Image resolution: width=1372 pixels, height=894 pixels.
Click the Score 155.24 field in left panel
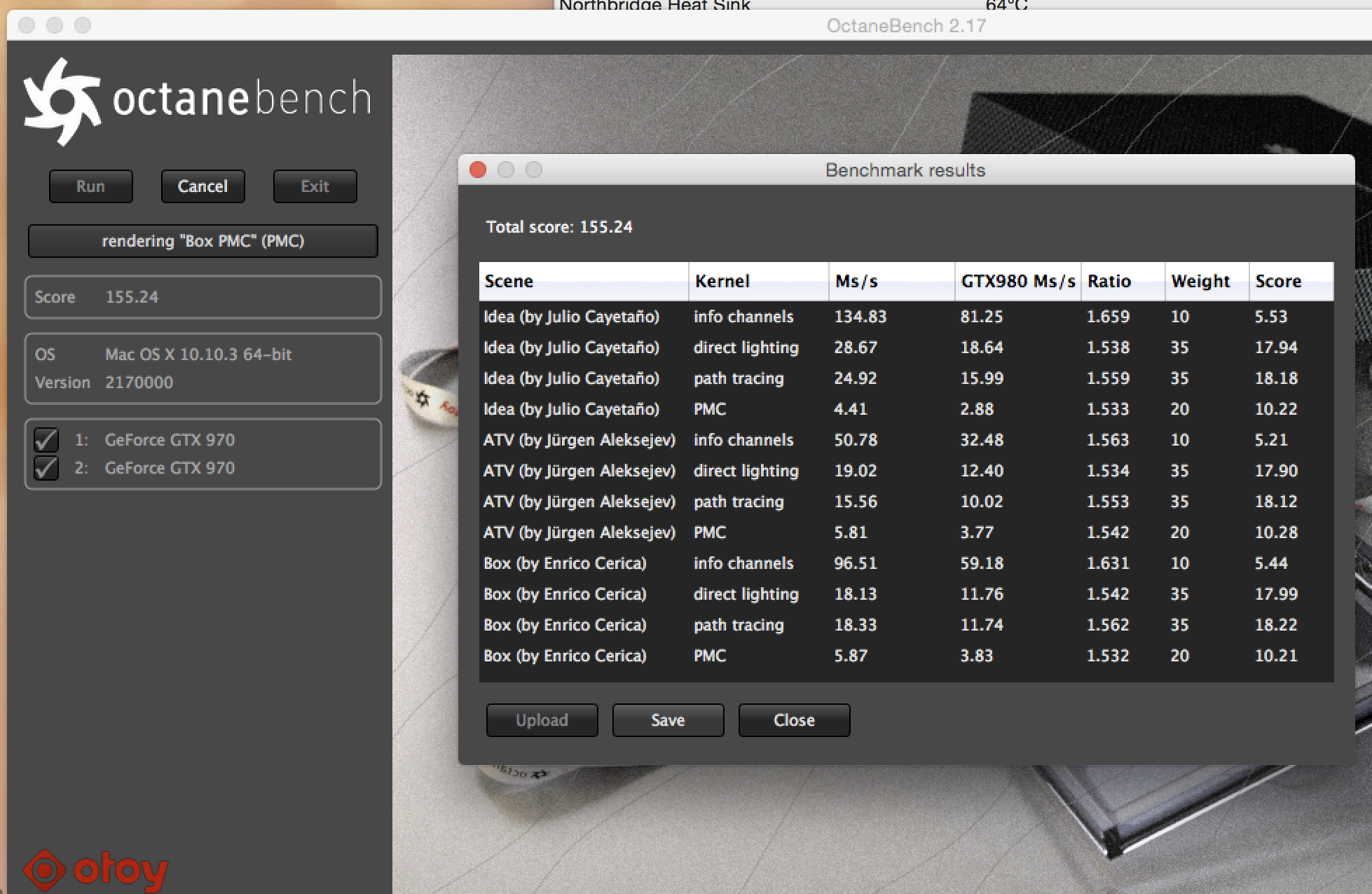point(203,297)
